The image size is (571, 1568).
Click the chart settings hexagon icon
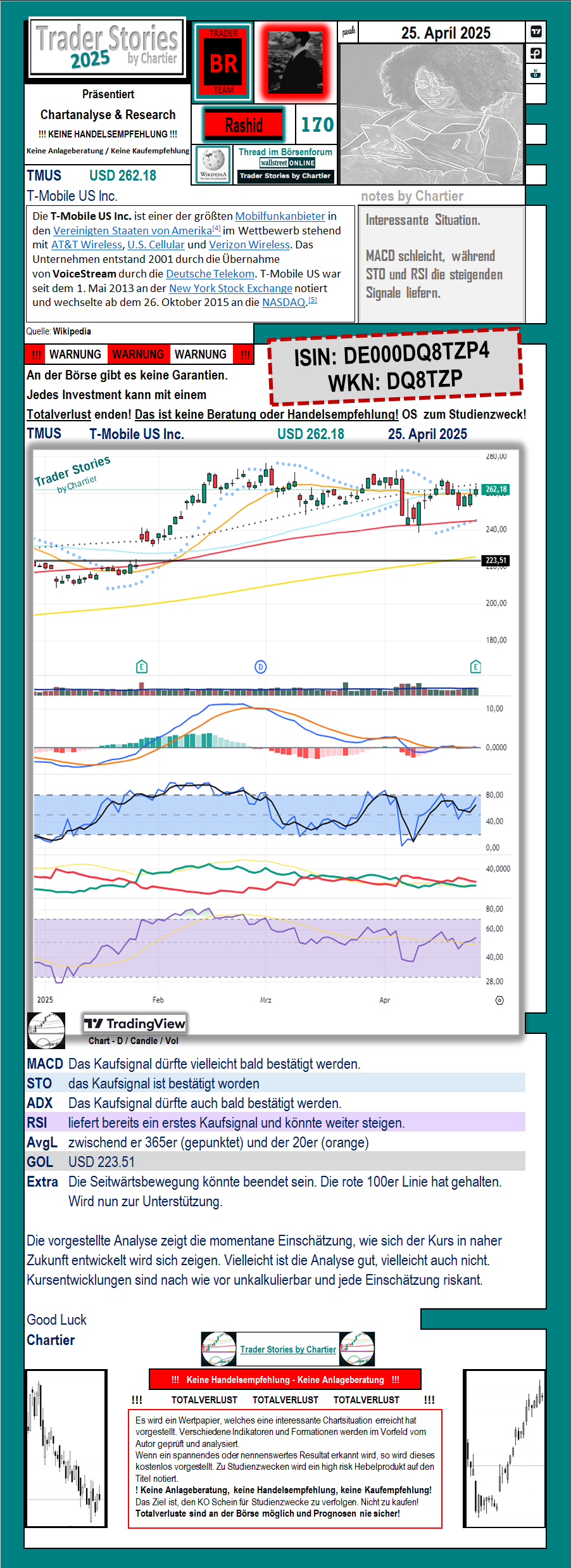pyautogui.click(x=499, y=1000)
